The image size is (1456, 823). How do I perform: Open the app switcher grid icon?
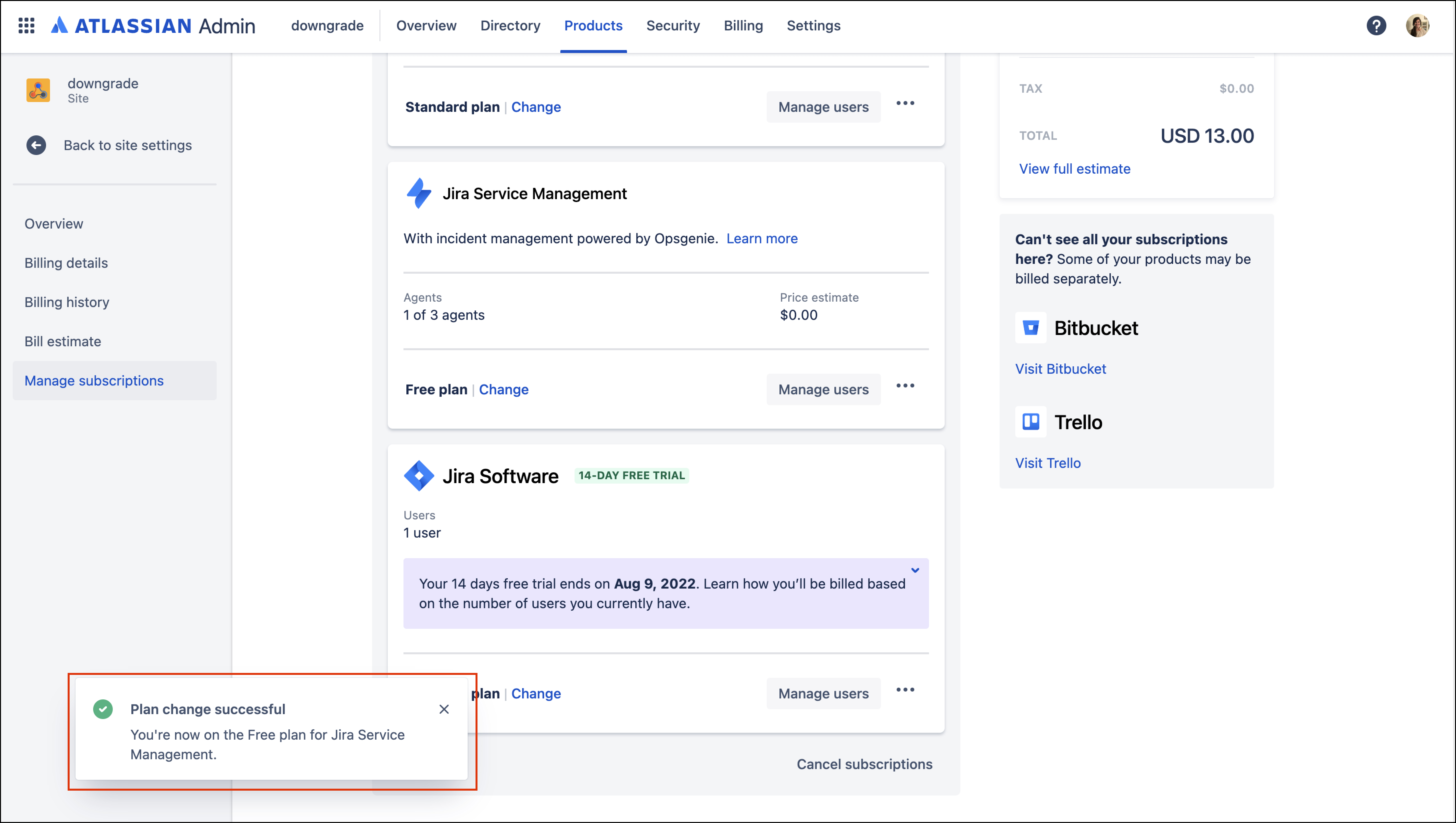(x=26, y=26)
